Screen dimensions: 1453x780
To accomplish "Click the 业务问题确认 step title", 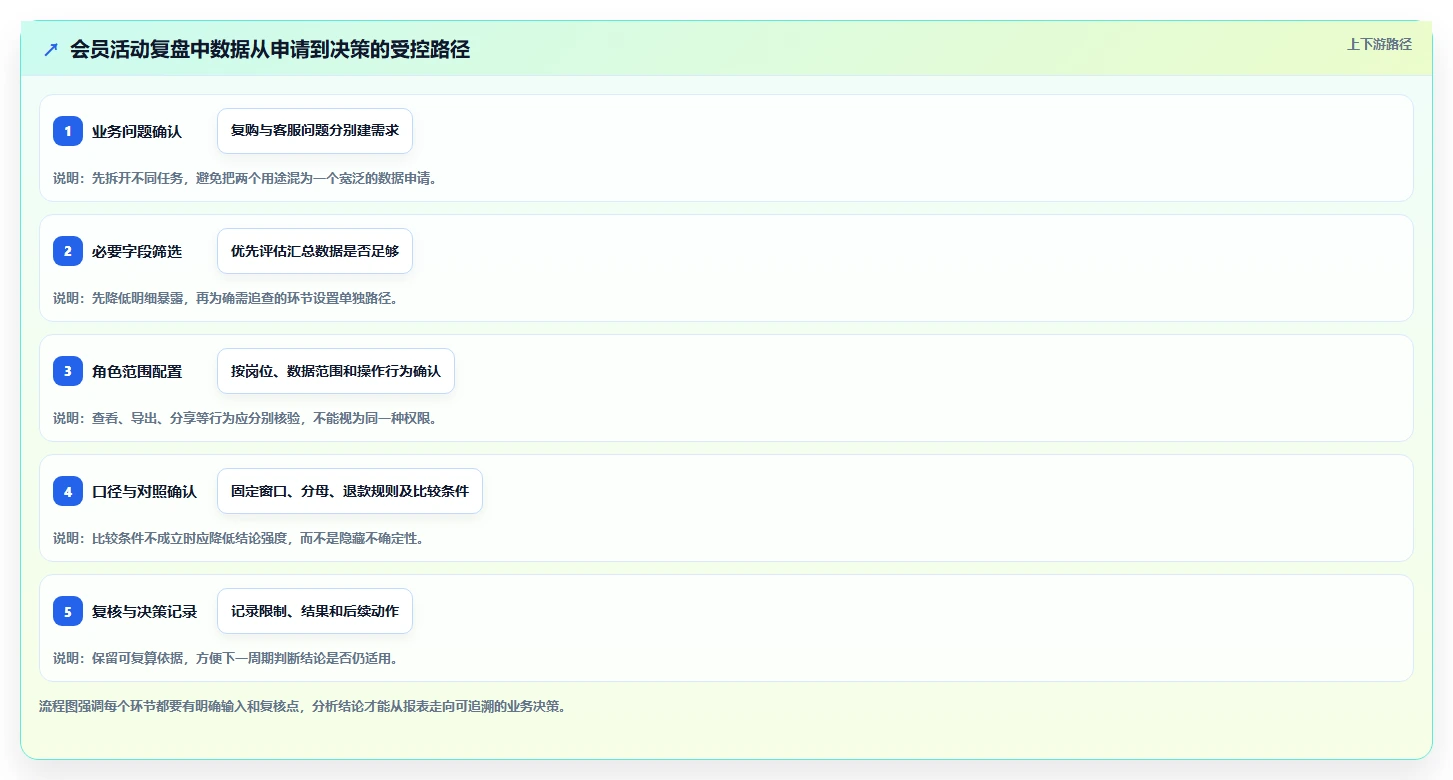I will pyautogui.click(x=137, y=131).
